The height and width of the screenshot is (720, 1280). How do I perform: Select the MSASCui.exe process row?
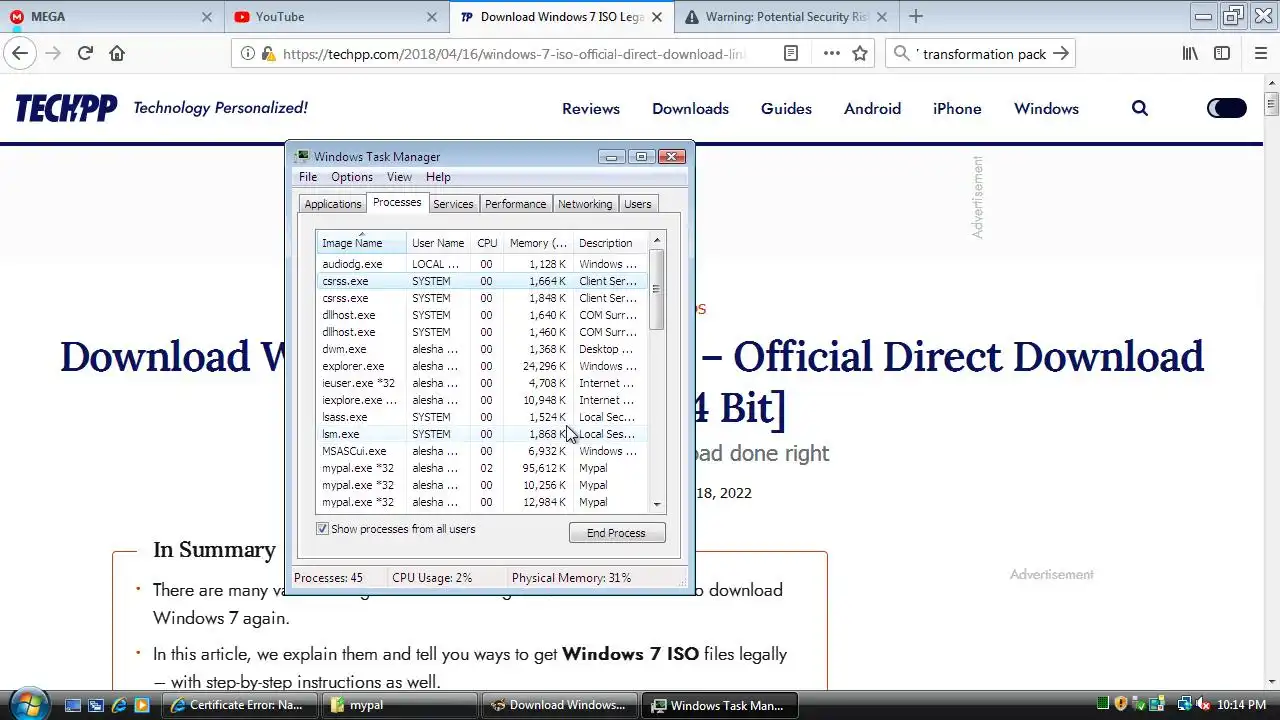click(482, 451)
